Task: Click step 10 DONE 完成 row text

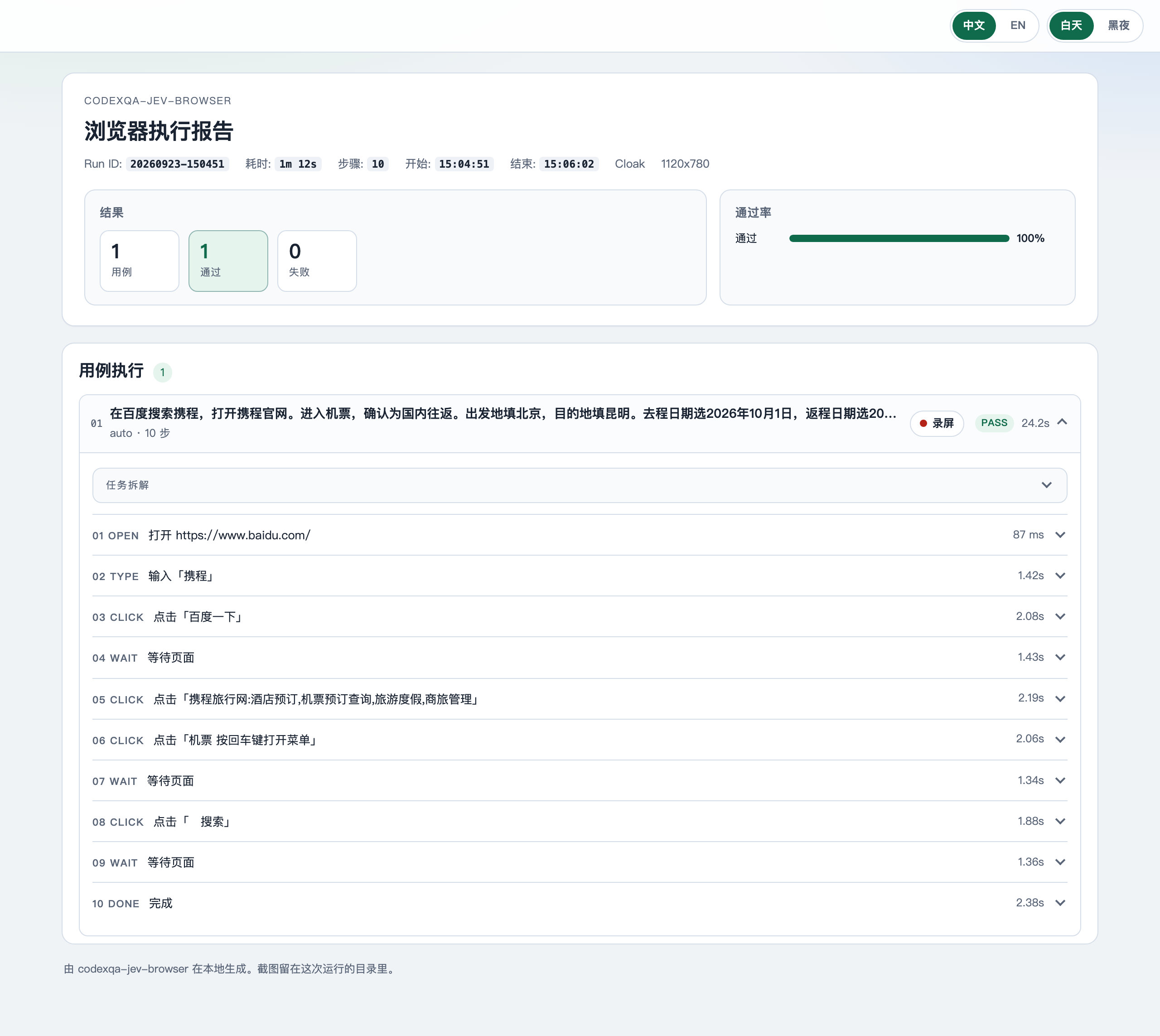Action: tap(160, 903)
